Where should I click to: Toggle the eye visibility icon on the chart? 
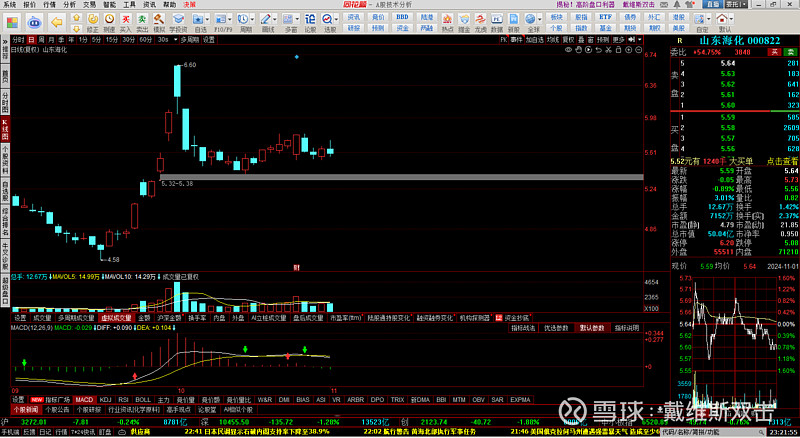click(x=568, y=50)
